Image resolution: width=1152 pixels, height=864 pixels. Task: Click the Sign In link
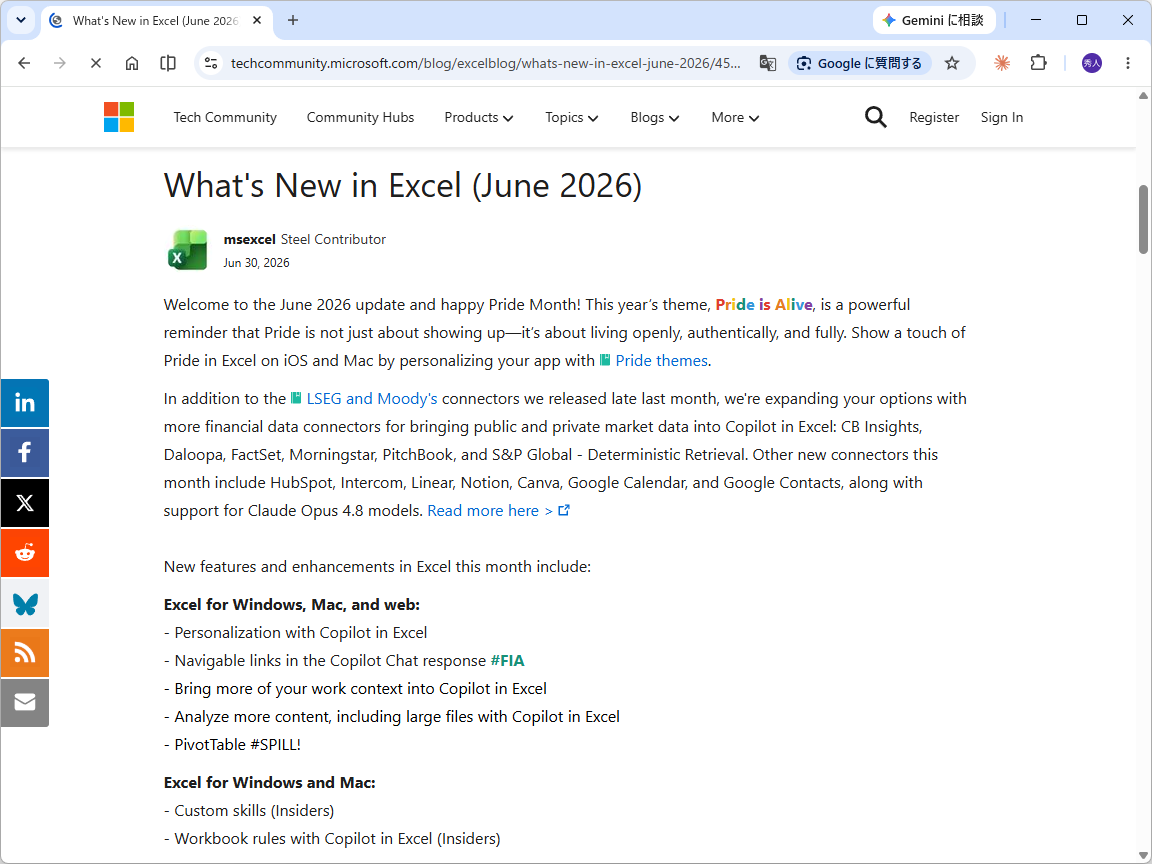coord(1001,118)
